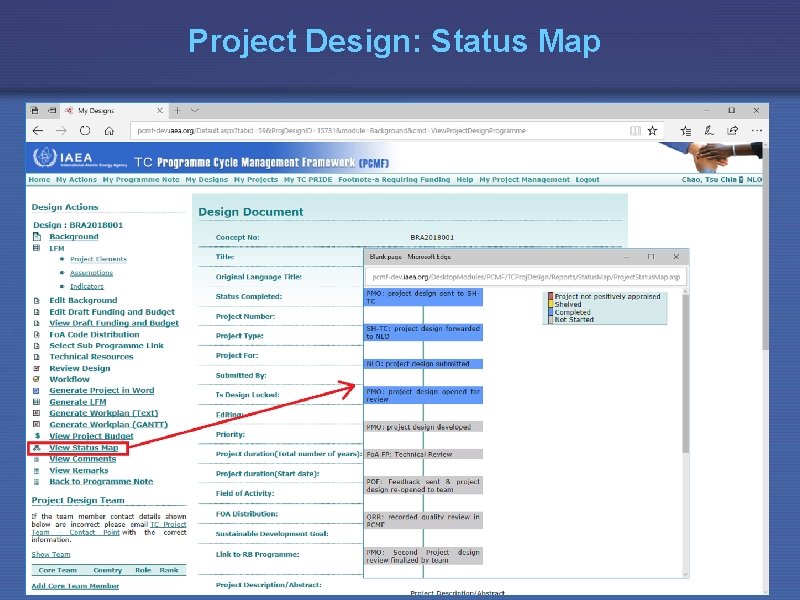Open the tab list chevron beside New Tab
This screenshot has width=800, height=600.
[x=192, y=110]
